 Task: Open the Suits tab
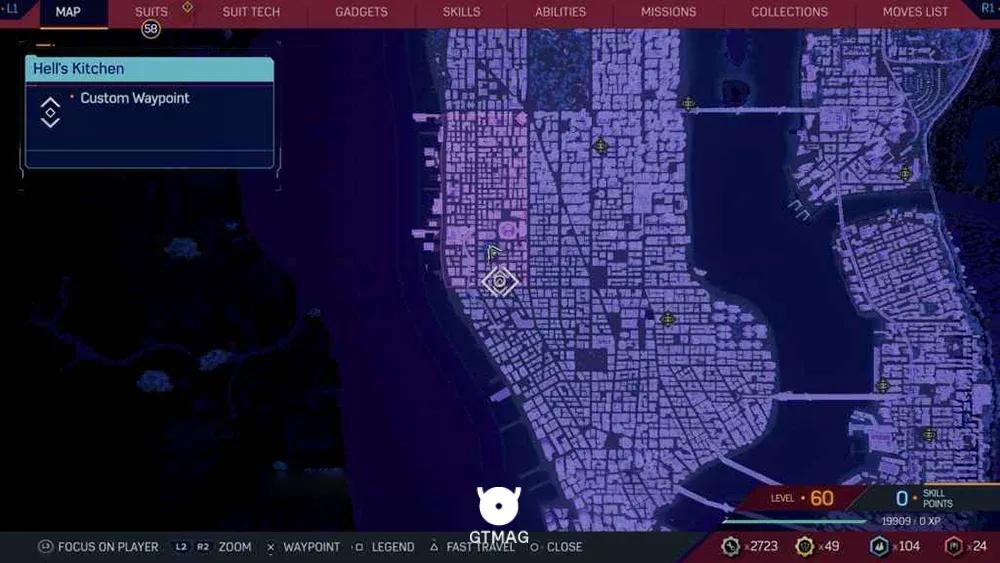151,12
